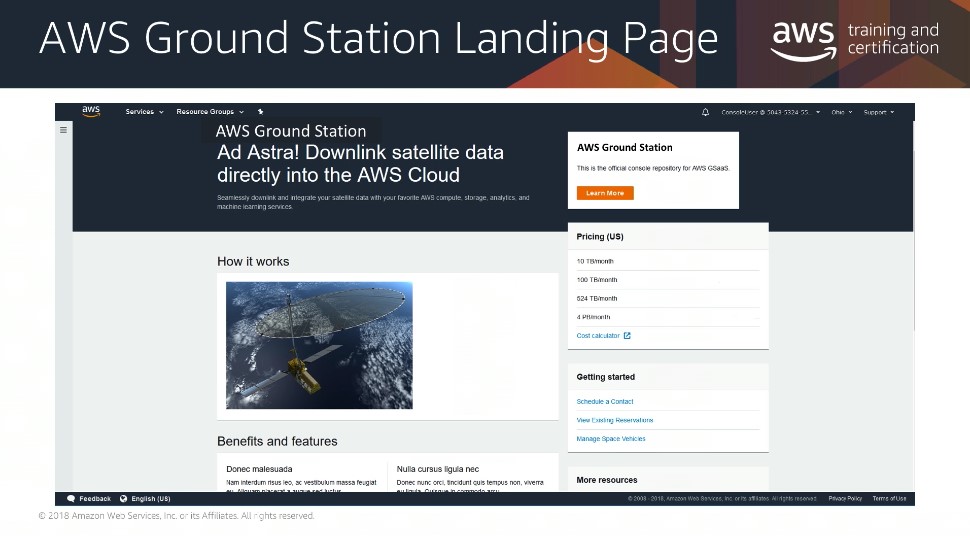The width and height of the screenshot is (970, 540).
Task: Click the Getting started panel heading
Action: tap(606, 377)
